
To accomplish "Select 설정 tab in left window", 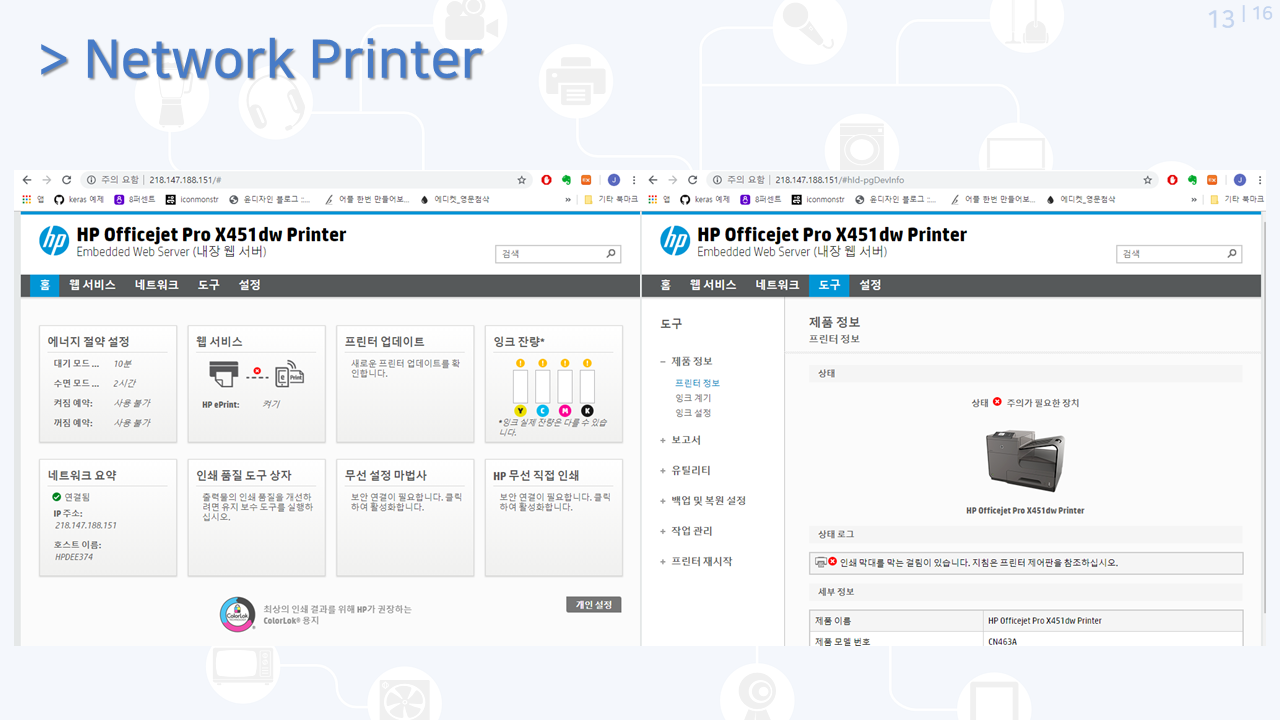I will 249,285.
